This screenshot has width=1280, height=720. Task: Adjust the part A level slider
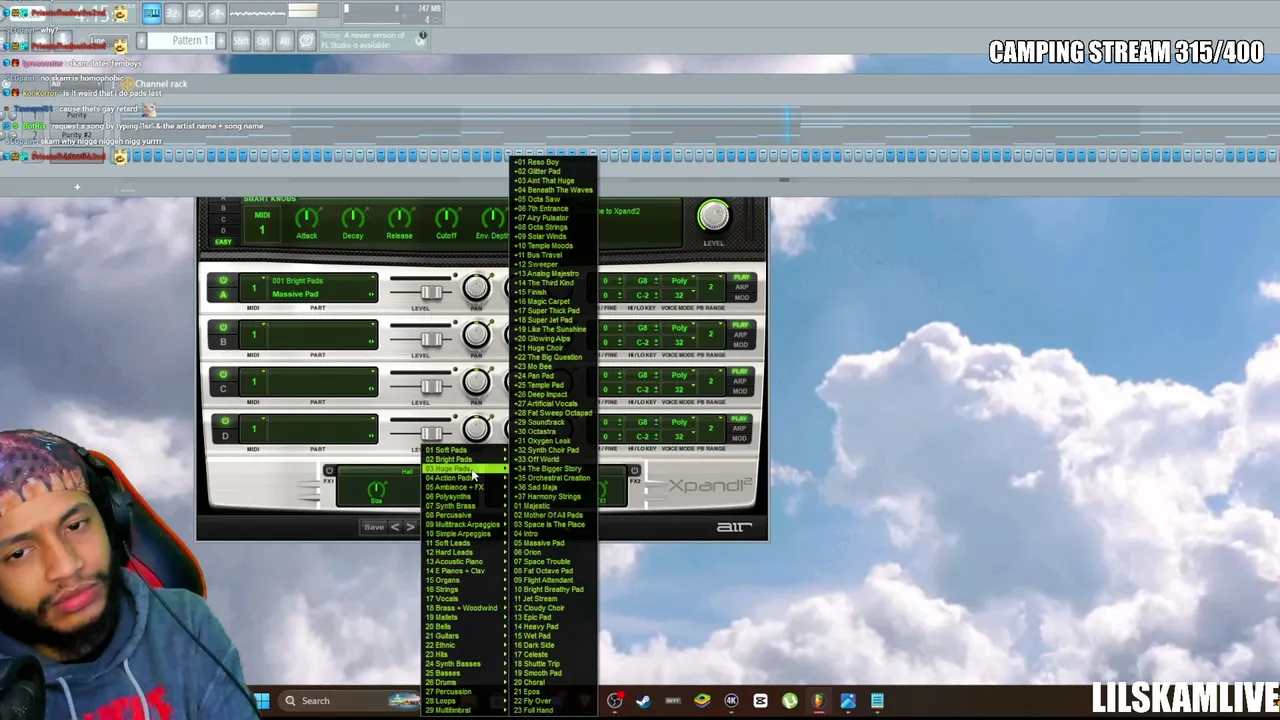[x=431, y=292]
